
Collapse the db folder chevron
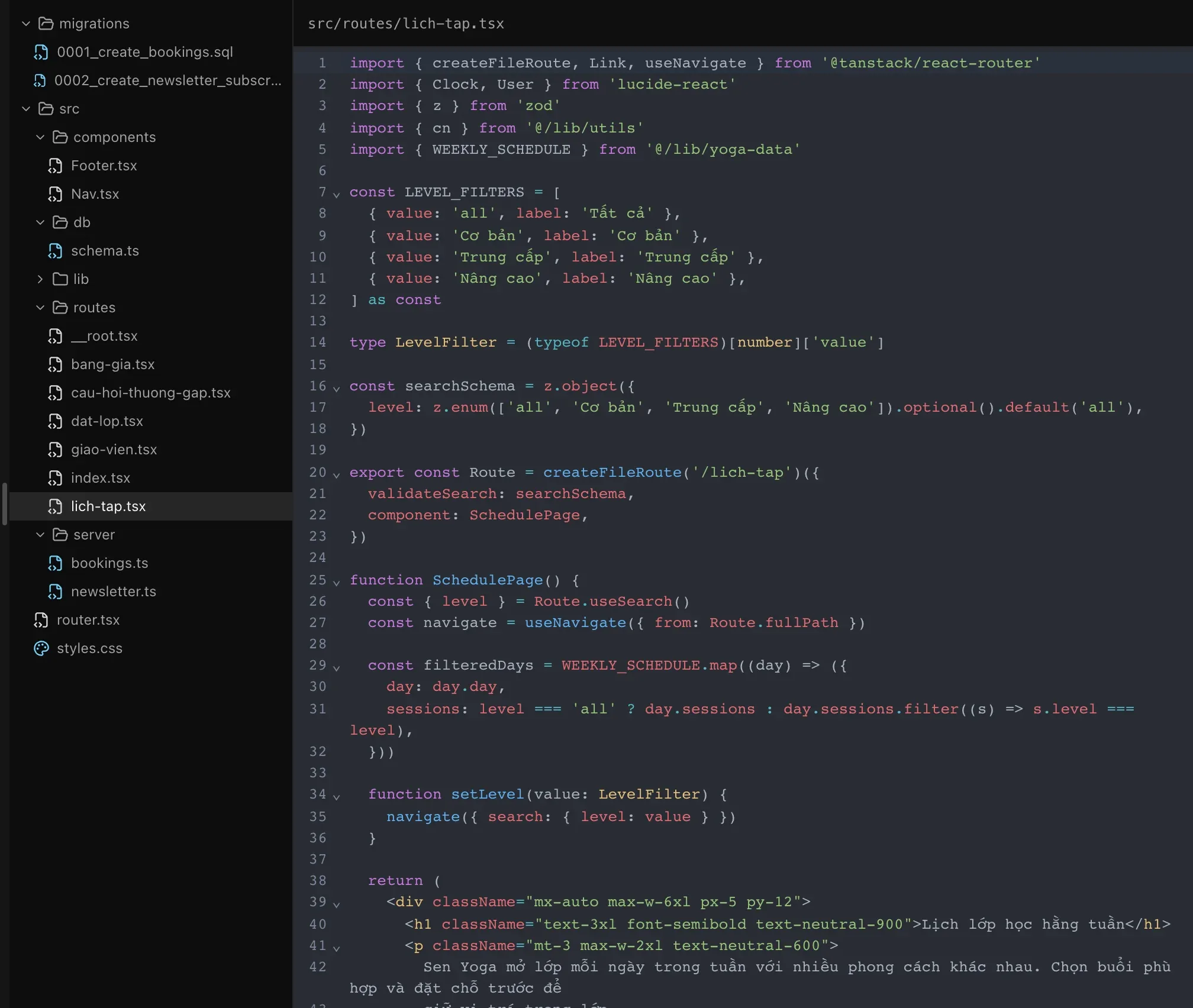40,222
